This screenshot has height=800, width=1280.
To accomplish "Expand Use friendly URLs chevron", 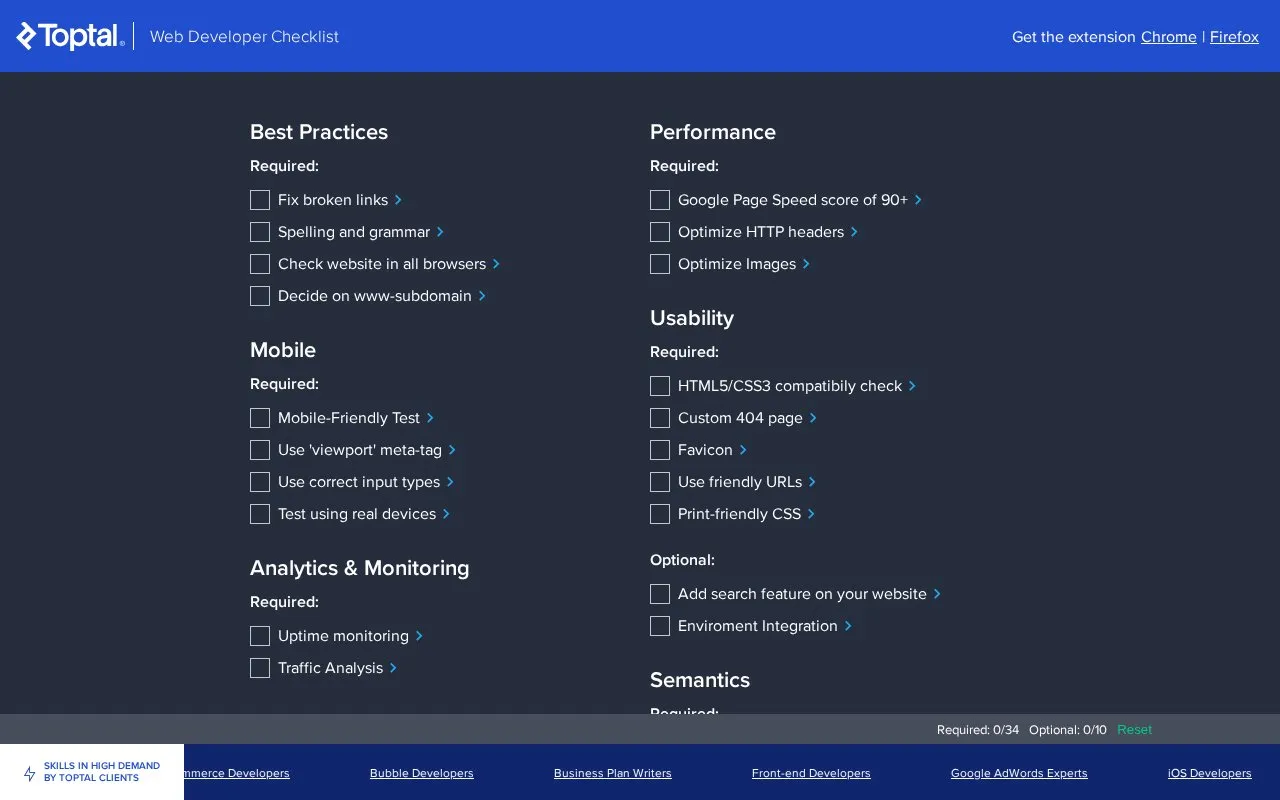I will (812, 482).
